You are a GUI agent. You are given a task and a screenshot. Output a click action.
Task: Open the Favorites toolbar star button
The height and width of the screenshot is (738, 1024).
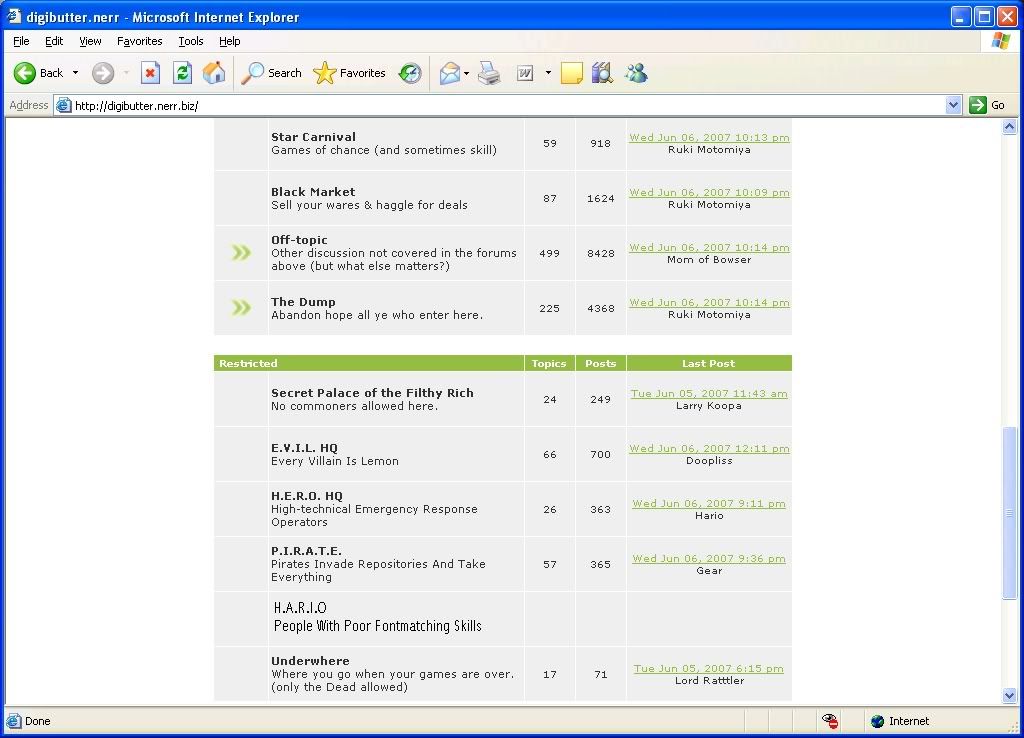pos(349,73)
